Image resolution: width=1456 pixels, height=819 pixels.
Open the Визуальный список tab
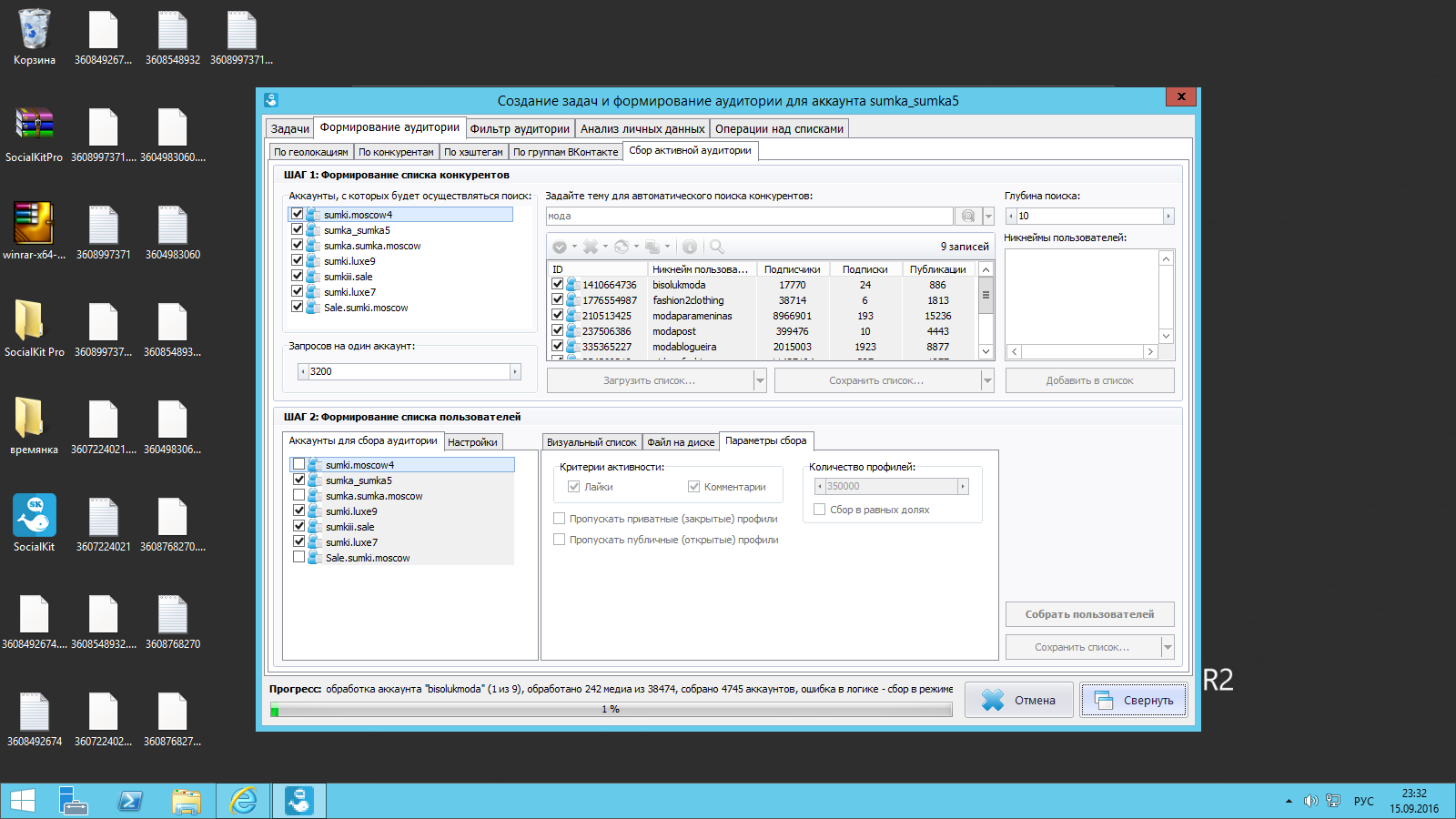click(591, 442)
